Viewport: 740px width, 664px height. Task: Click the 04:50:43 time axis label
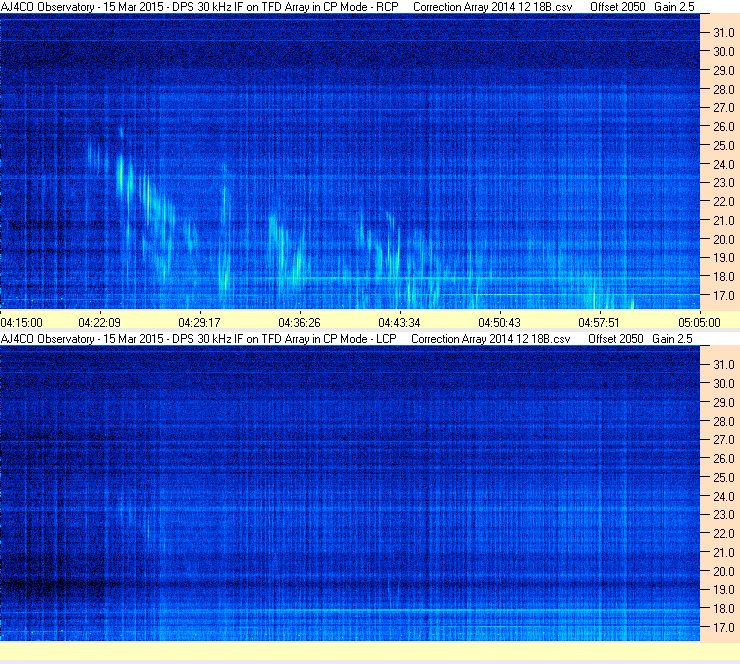coord(500,323)
